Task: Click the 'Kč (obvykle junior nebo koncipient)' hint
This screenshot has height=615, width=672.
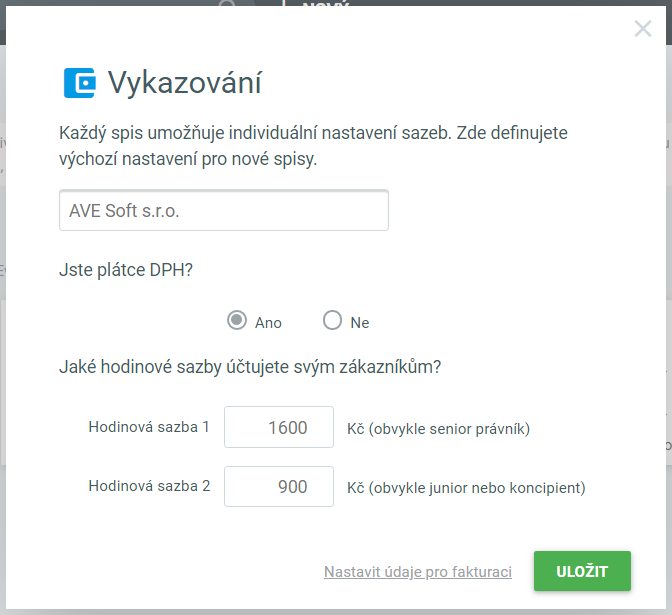Action: click(x=466, y=488)
